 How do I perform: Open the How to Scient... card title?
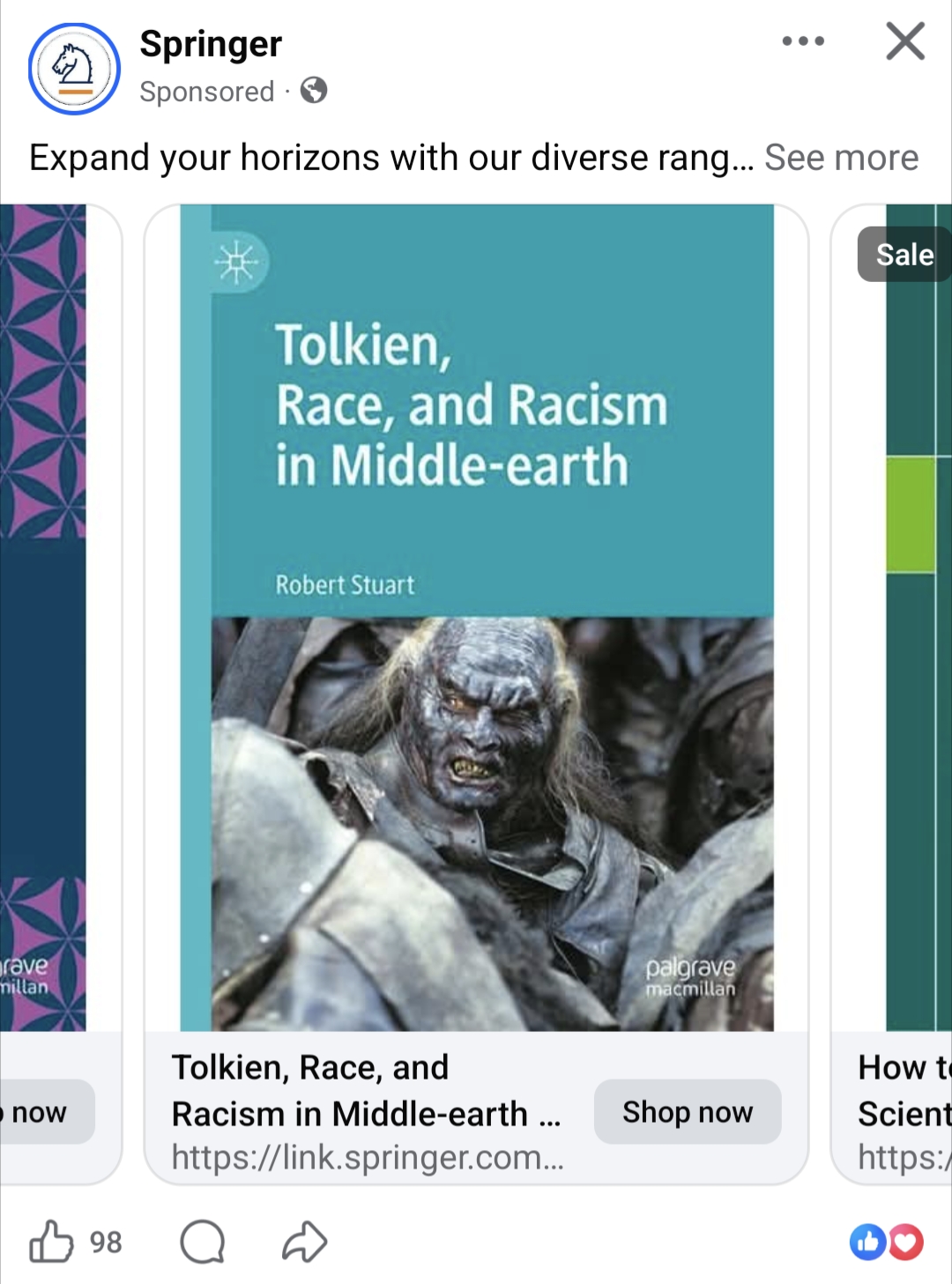point(904,1090)
